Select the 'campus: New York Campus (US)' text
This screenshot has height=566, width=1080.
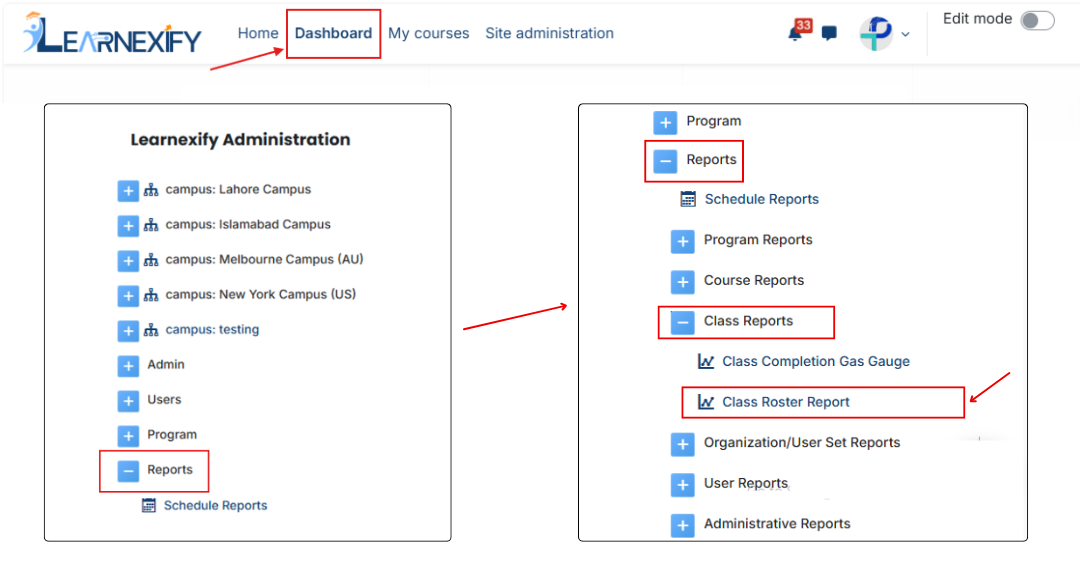tap(261, 295)
